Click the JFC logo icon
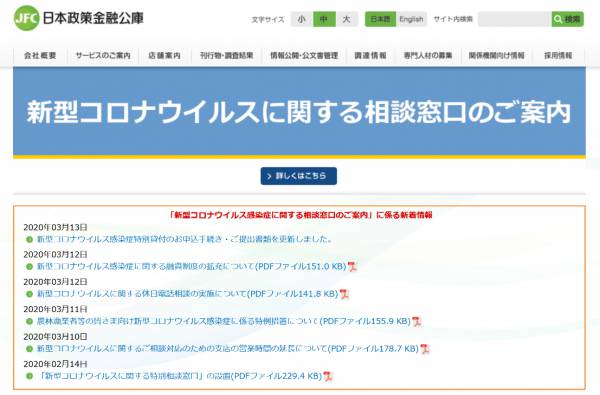600x395 pixels. (26, 18)
